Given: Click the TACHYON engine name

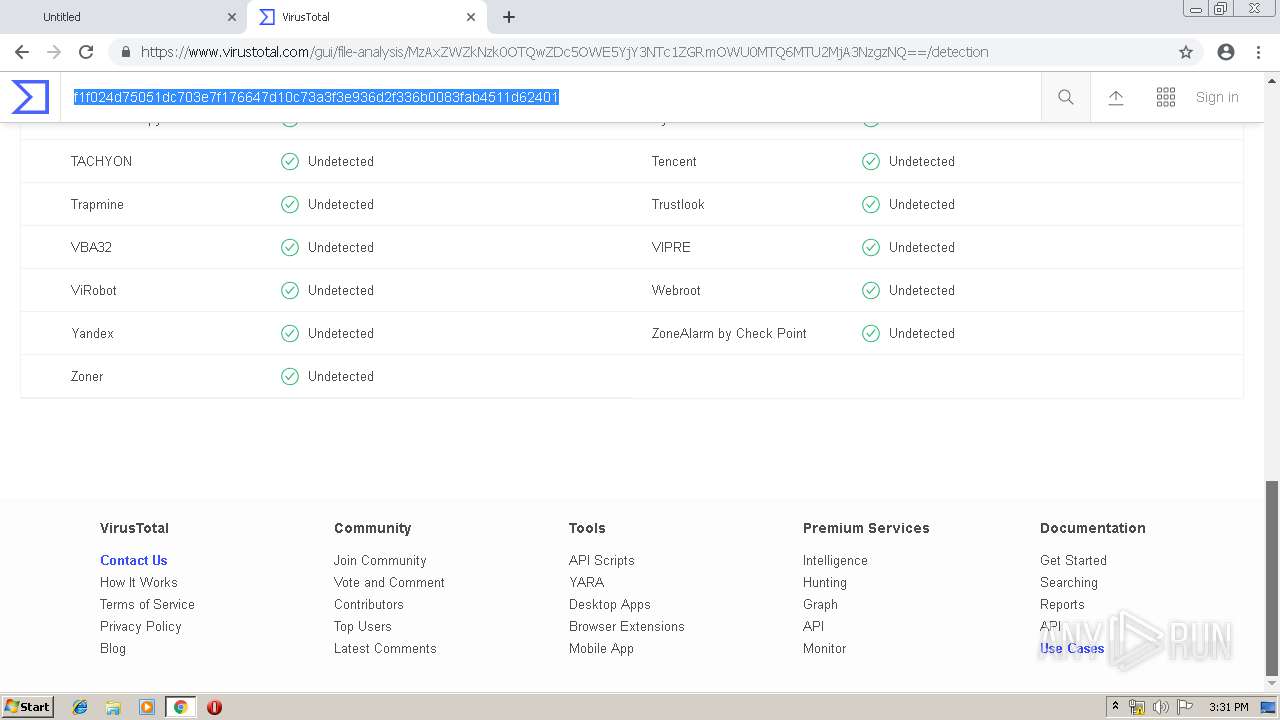Looking at the screenshot, I should tap(101, 161).
